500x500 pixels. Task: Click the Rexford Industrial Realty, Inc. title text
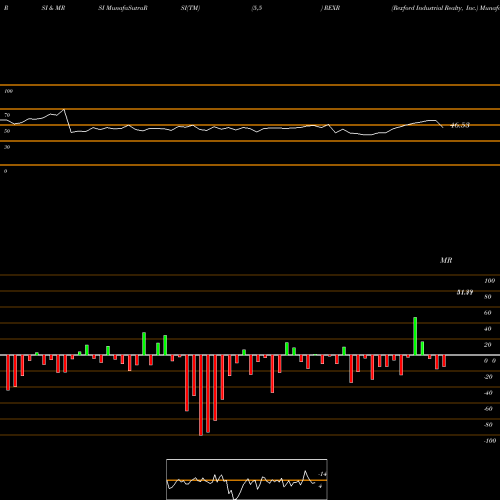click(435, 8)
